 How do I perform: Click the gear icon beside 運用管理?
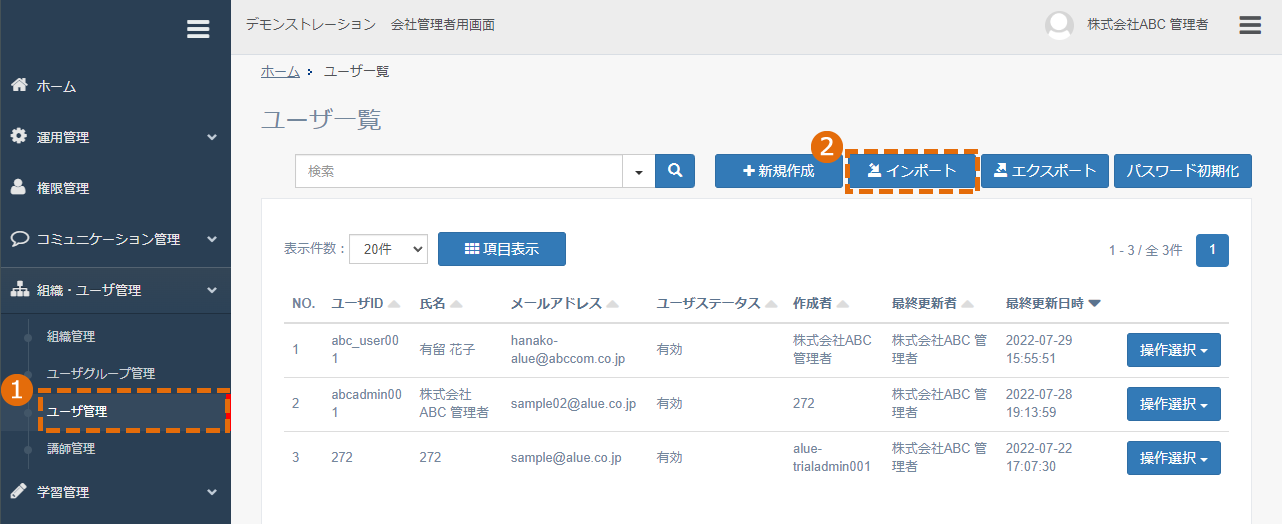pyautogui.click(x=19, y=136)
